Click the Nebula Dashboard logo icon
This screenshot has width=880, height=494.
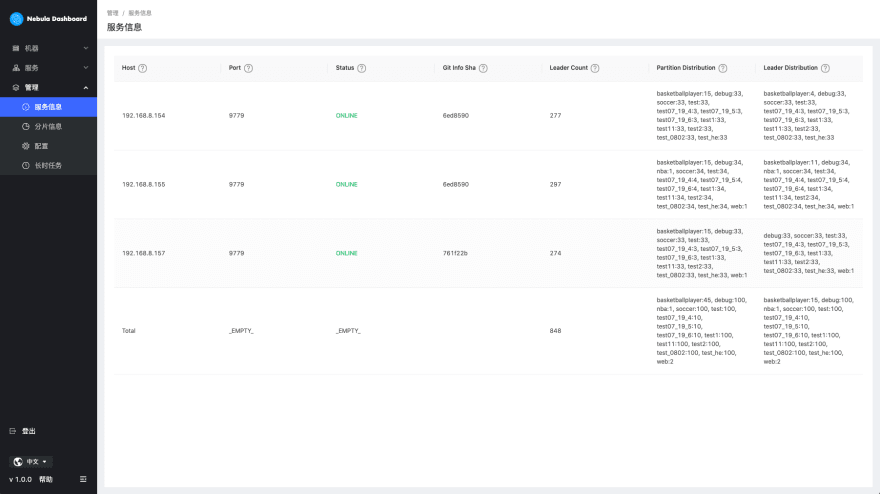[x=16, y=19]
